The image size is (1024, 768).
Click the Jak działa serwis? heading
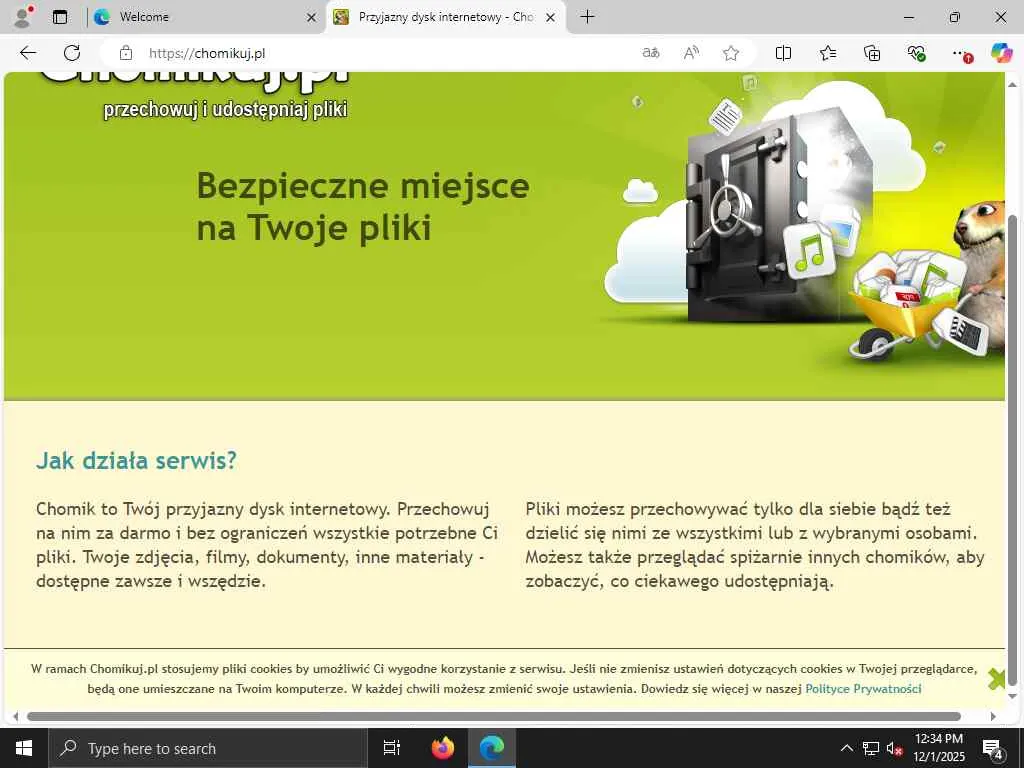pos(136,460)
